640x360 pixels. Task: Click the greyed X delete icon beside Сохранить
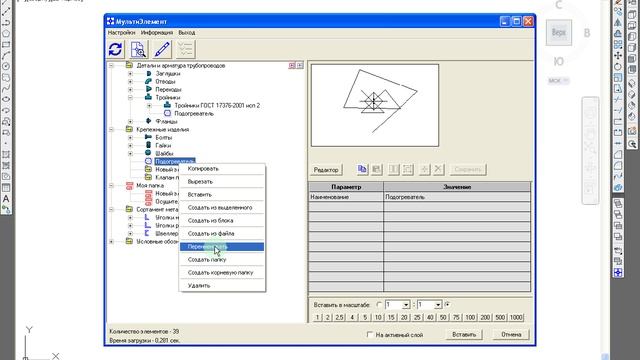click(438, 169)
